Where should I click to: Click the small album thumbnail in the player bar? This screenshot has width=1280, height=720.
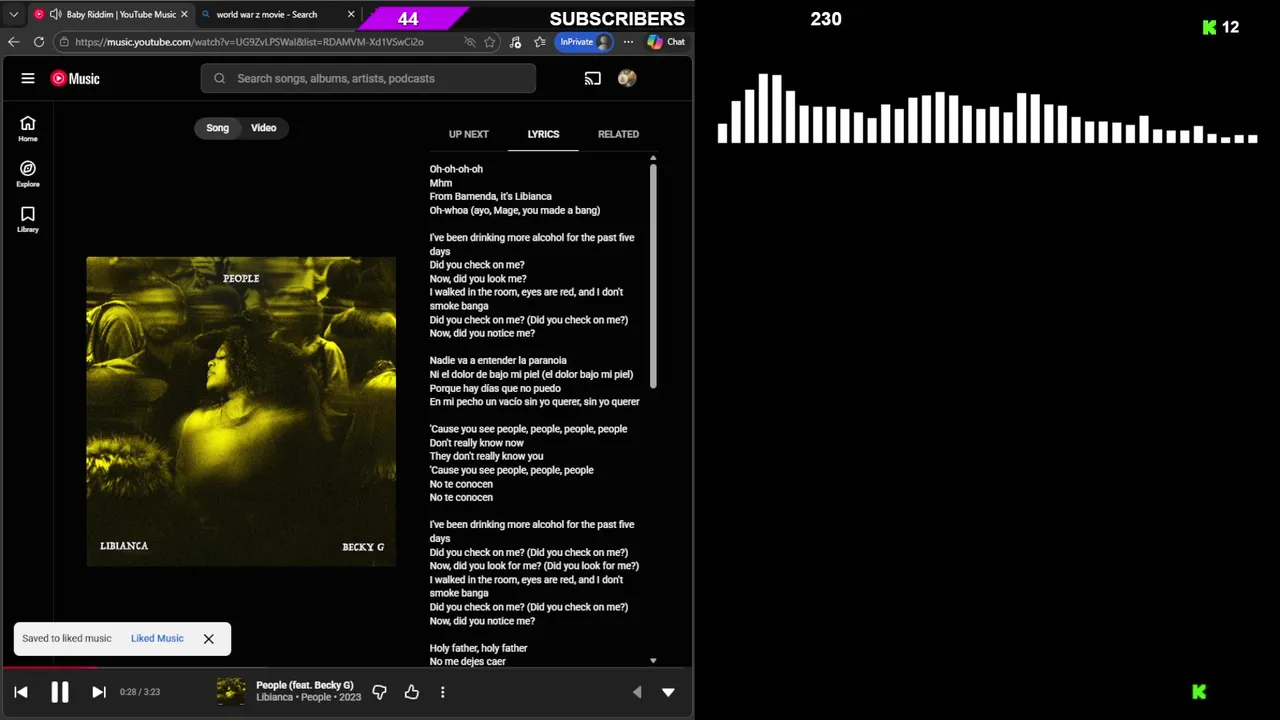point(231,692)
